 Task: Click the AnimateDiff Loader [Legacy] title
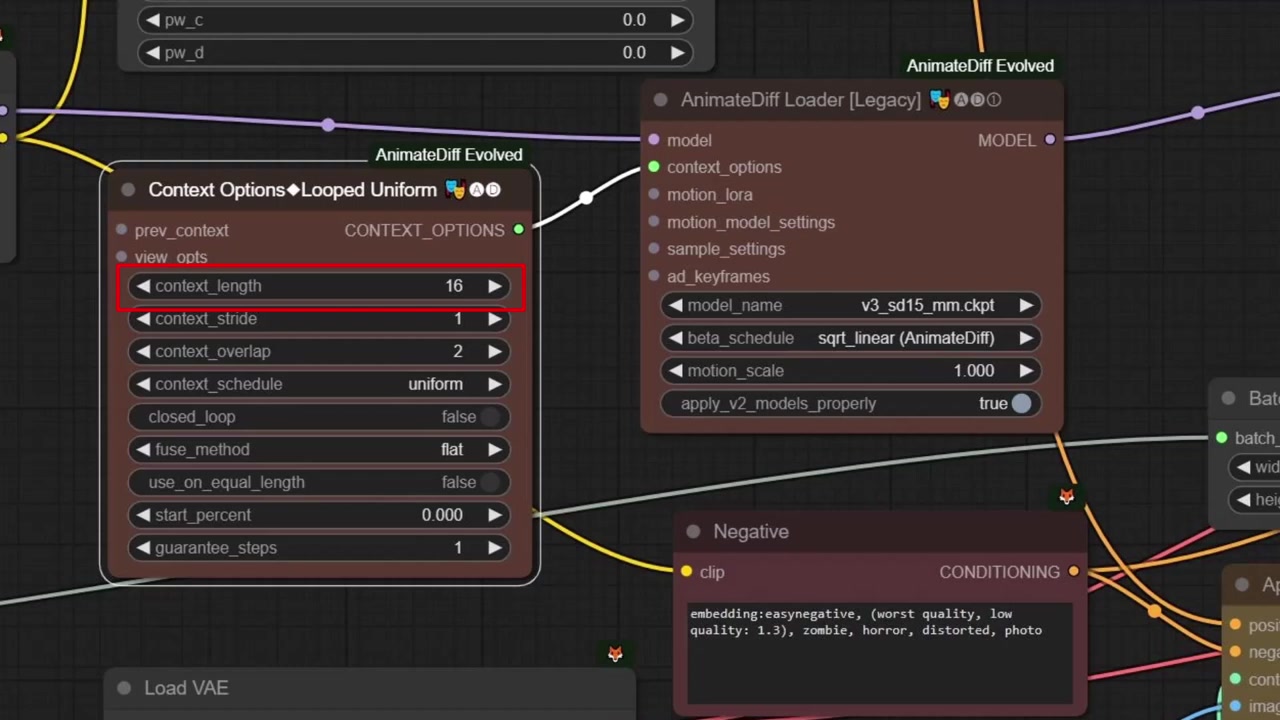click(x=801, y=100)
